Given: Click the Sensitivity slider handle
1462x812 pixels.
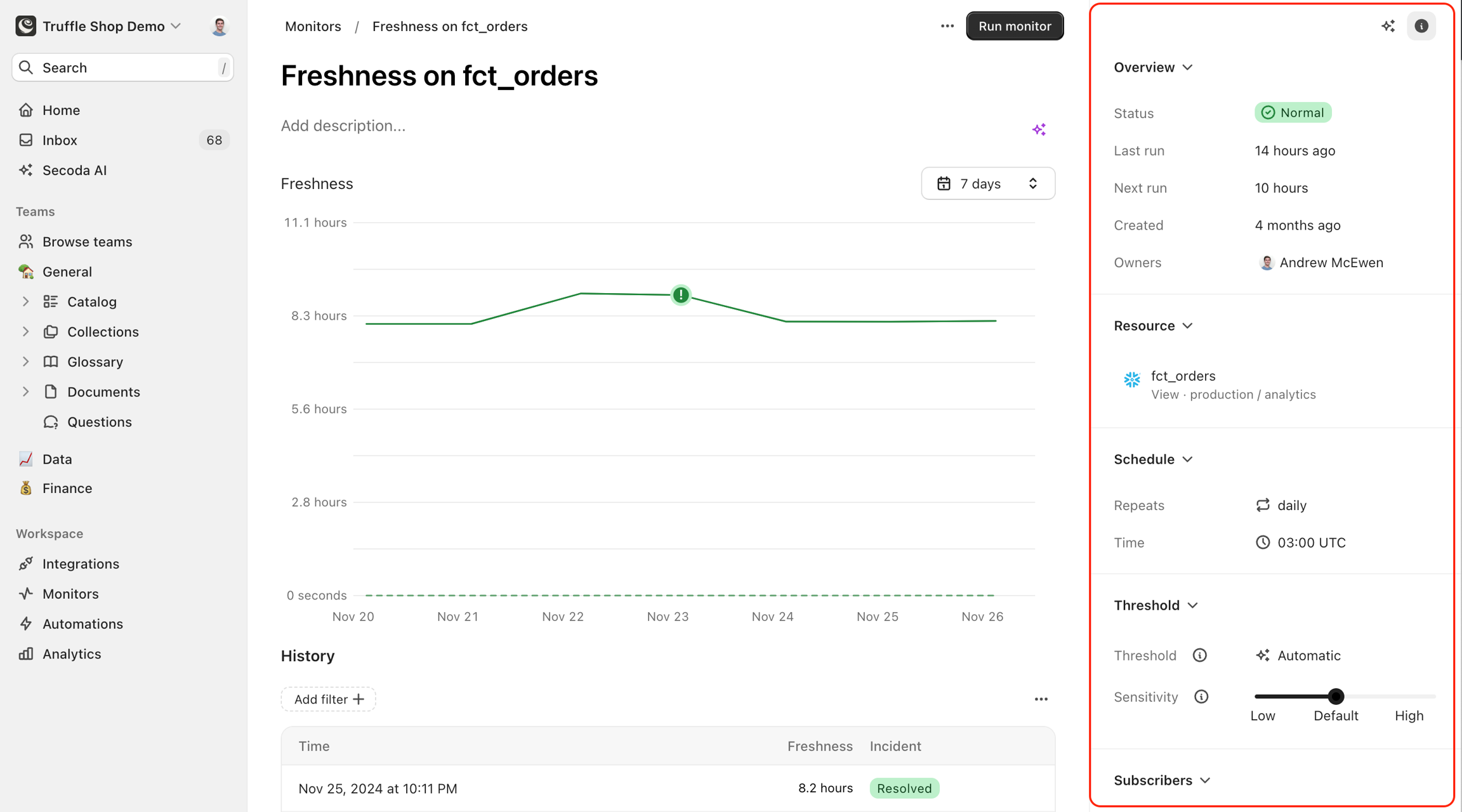Looking at the screenshot, I should pos(1336,697).
